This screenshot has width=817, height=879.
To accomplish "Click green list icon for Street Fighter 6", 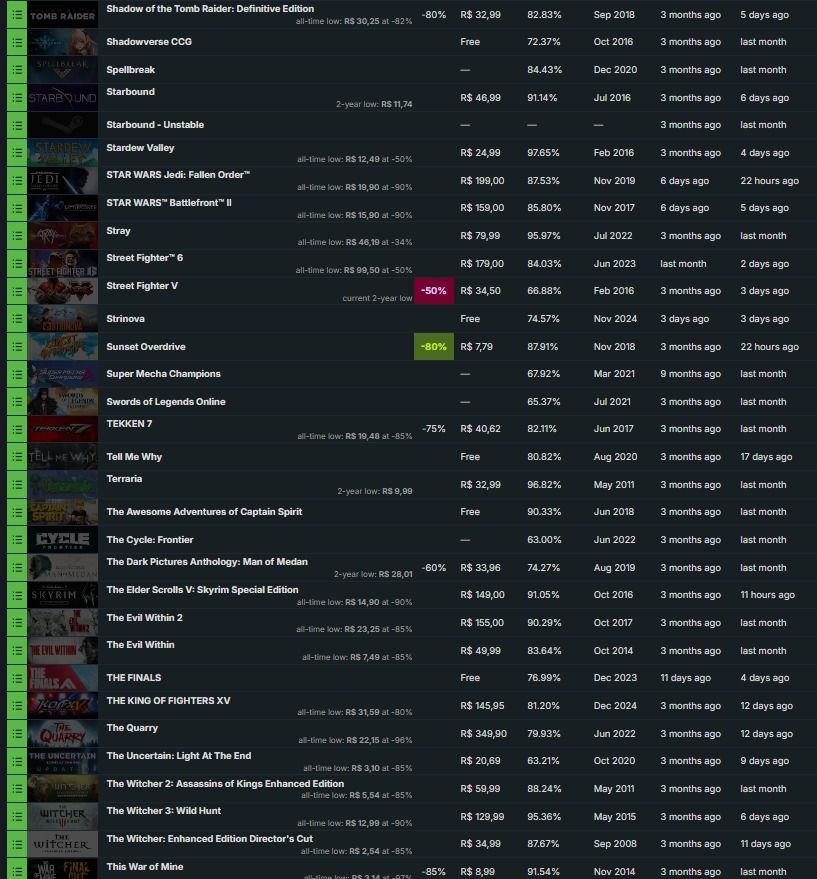I will tap(17, 263).
